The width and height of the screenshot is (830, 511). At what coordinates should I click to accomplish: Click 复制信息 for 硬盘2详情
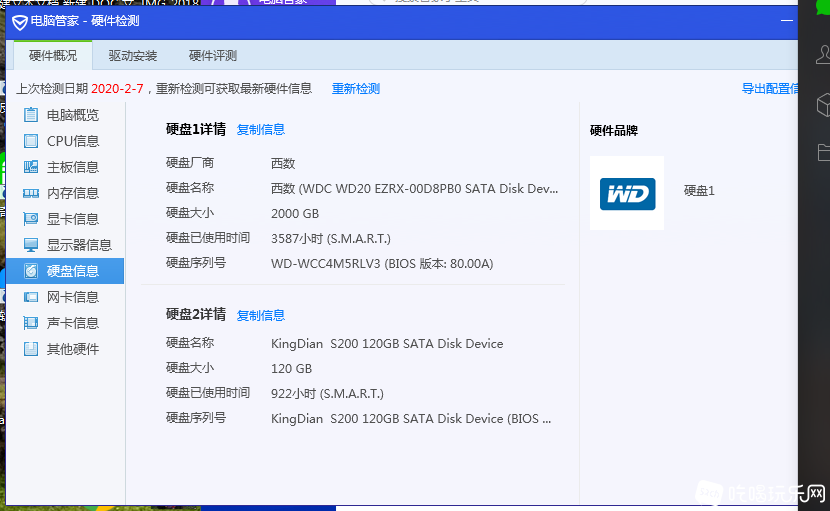pos(260,315)
